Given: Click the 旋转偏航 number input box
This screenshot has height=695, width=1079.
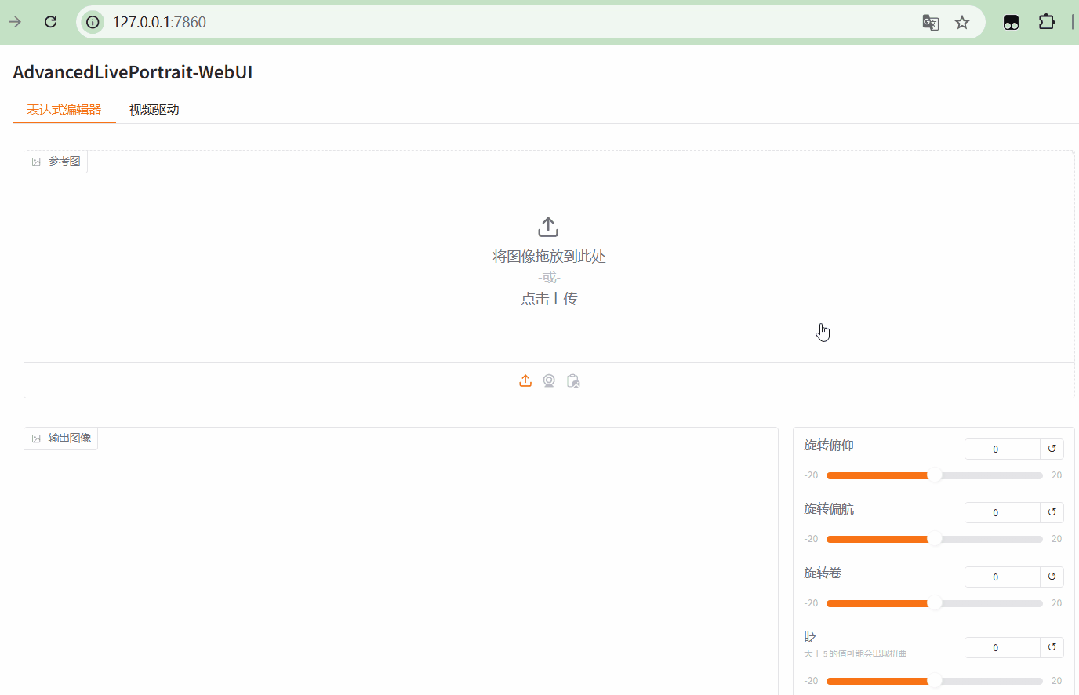Looking at the screenshot, I should click(1002, 512).
